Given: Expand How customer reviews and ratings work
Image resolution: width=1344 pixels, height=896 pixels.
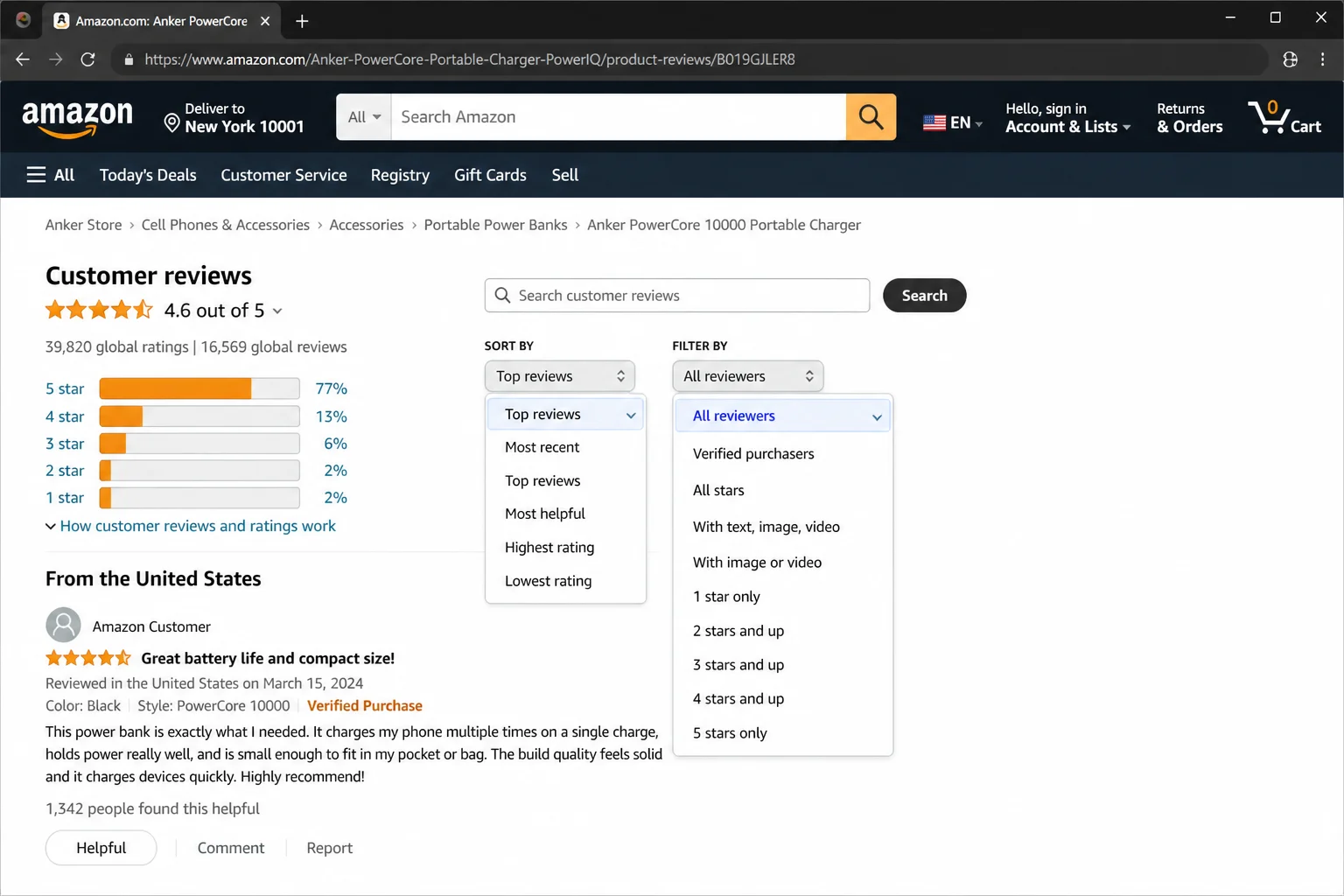Looking at the screenshot, I should coord(191,526).
